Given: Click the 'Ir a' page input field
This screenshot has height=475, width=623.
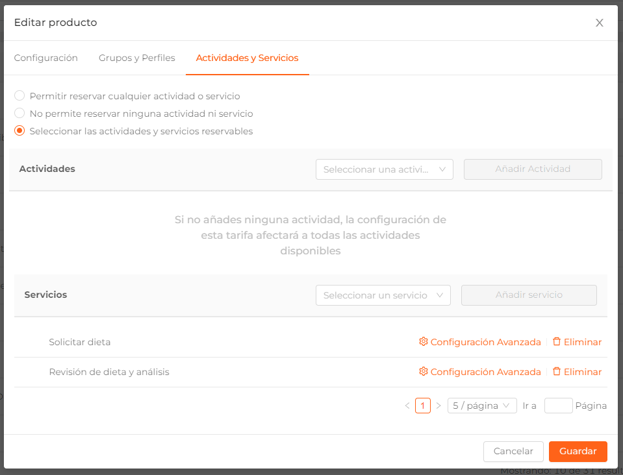Looking at the screenshot, I should click(558, 405).
